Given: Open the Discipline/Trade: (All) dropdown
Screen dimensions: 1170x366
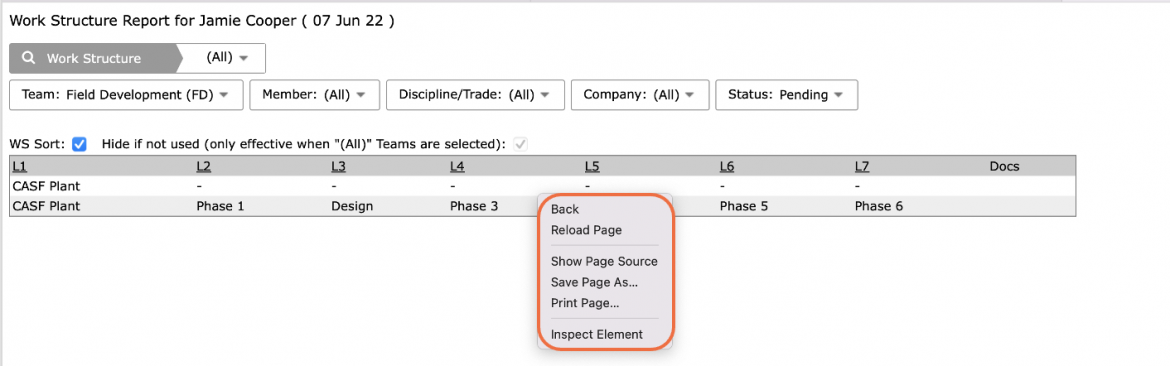Looking at the screenshot, I should [475, 95].
